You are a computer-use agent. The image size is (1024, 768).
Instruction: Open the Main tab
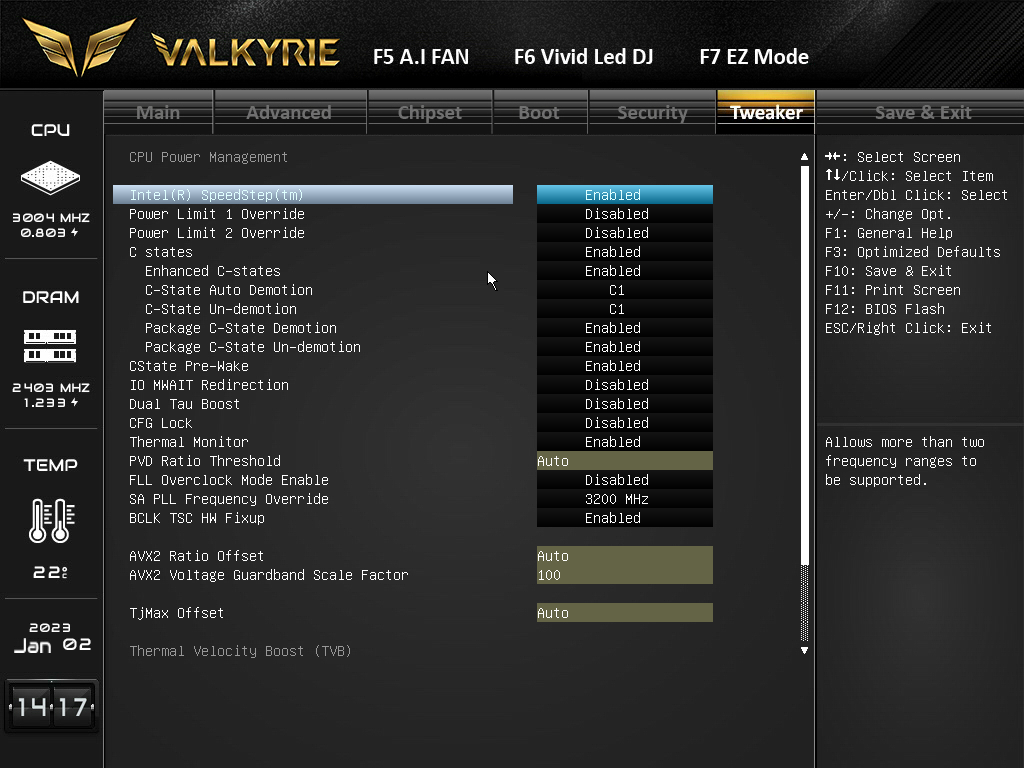click(x=158, y=112)
